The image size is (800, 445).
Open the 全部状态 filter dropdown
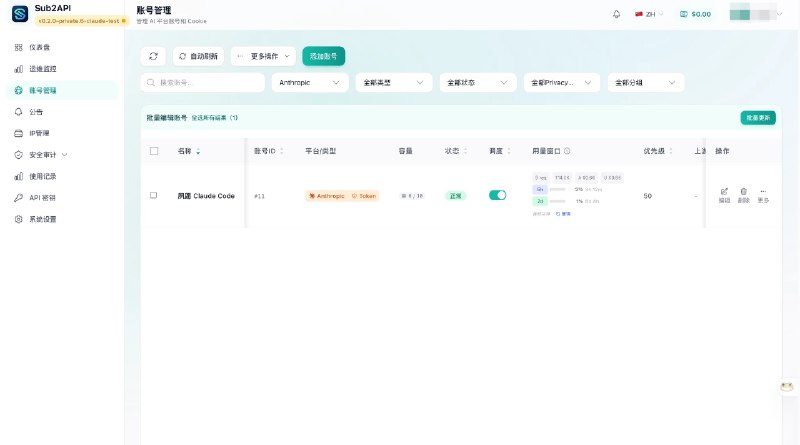(x=478, y=83)
